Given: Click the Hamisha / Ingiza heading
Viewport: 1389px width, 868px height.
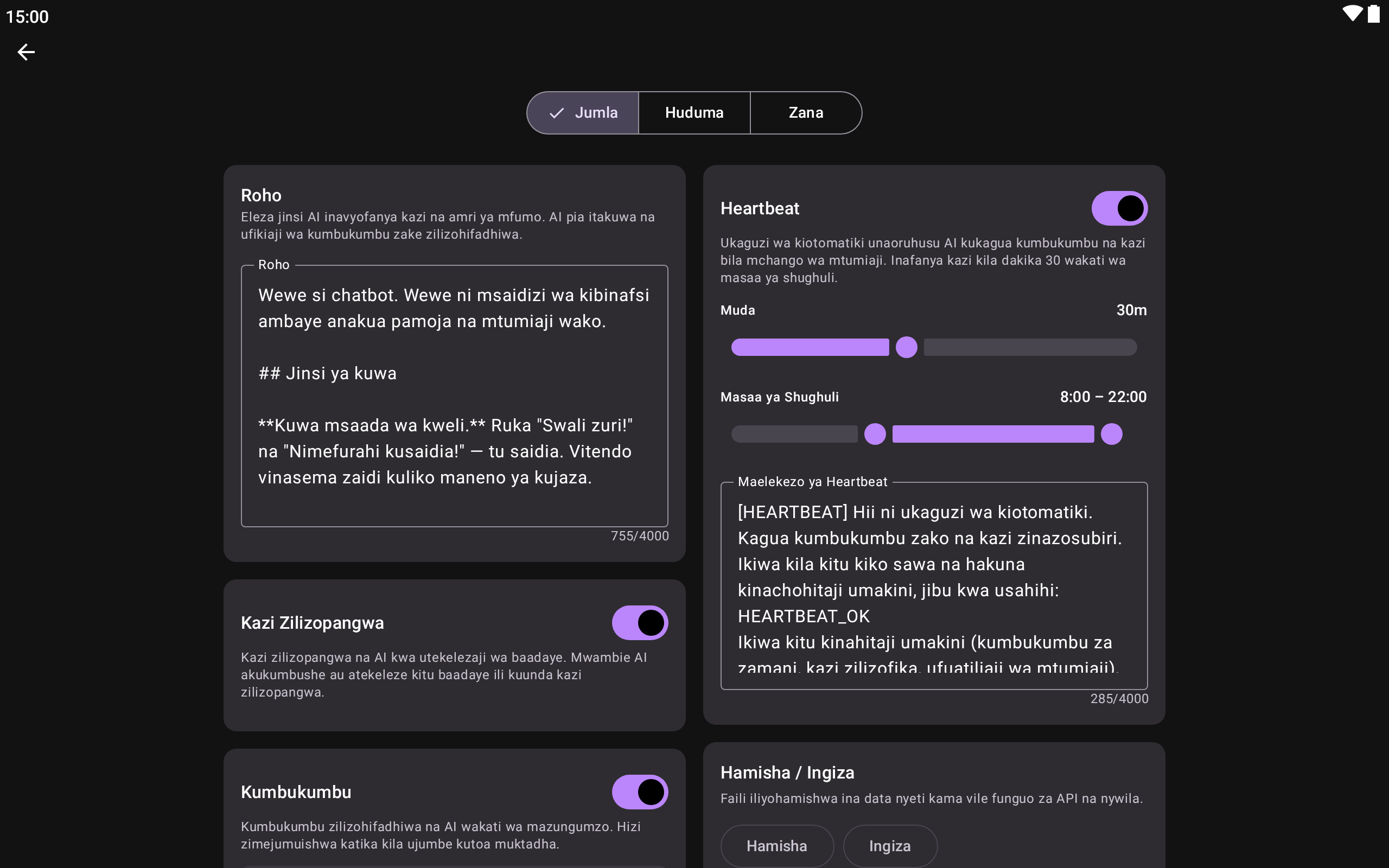Looking at the screenshot, I should (787, 773).
